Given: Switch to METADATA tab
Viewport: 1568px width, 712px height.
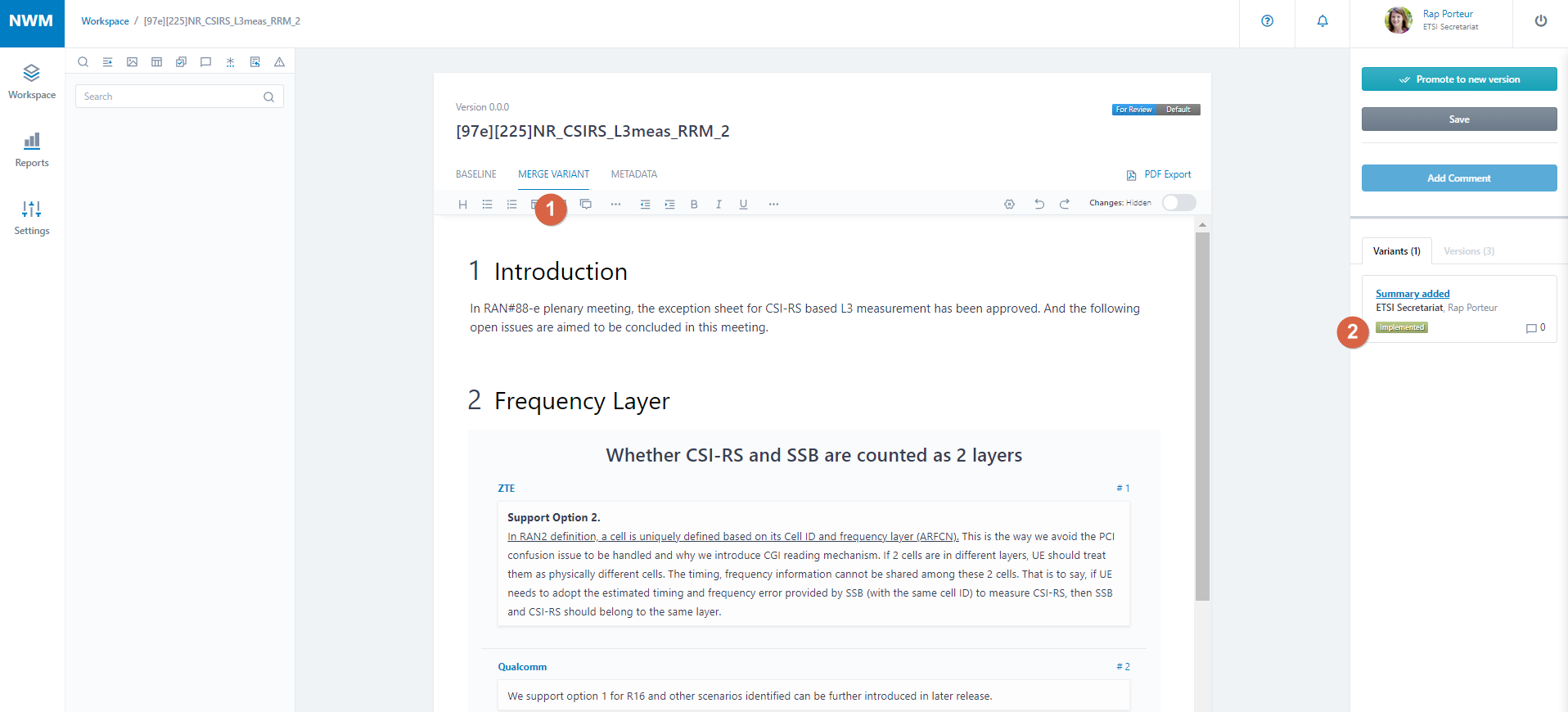Looking at the screenshot, I should 634,174.
